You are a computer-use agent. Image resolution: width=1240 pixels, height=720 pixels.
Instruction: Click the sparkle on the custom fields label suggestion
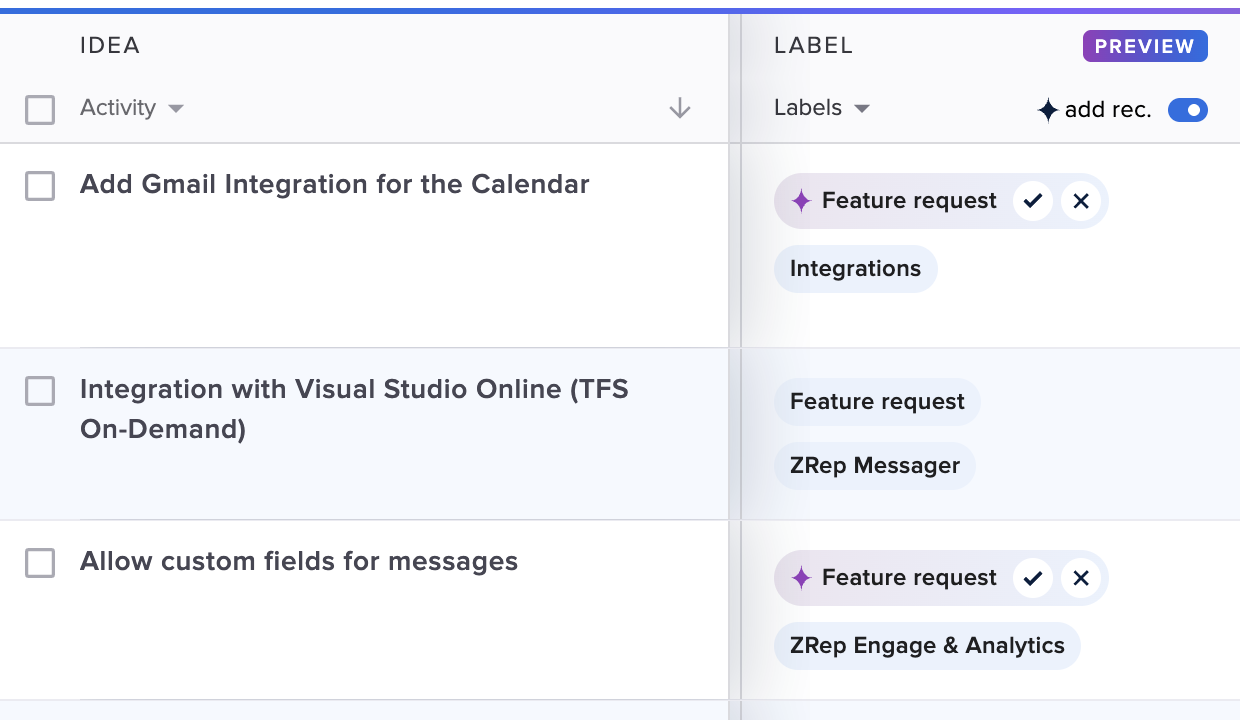click(x=802, y=578)
